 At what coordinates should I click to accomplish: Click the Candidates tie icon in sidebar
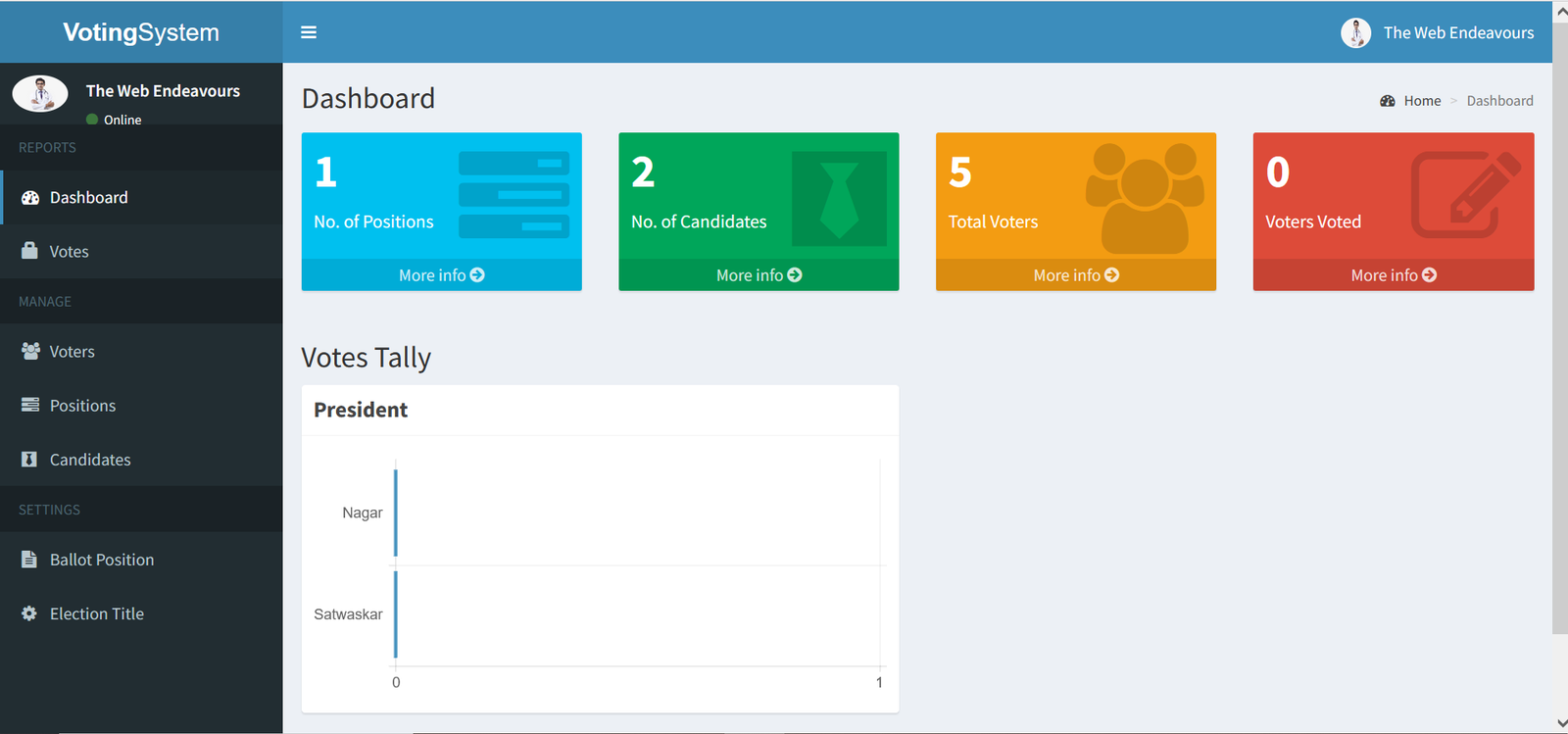(29, 460)
